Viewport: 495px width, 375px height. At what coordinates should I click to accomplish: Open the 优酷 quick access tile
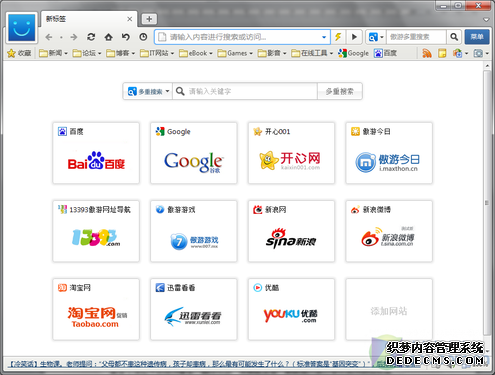click(x=291, y=309)
